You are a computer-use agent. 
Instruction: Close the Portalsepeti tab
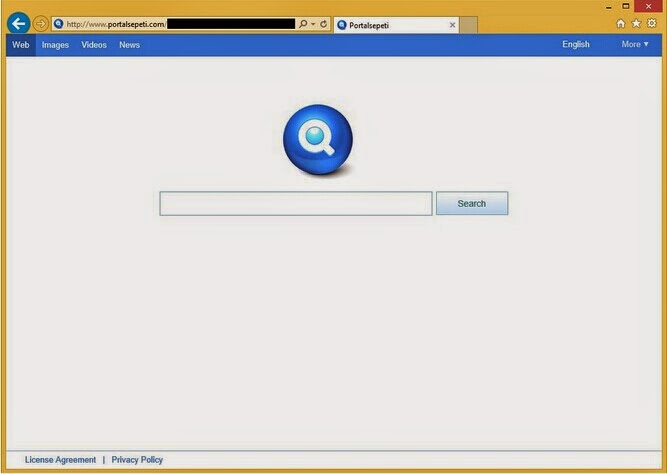(452, 25)
